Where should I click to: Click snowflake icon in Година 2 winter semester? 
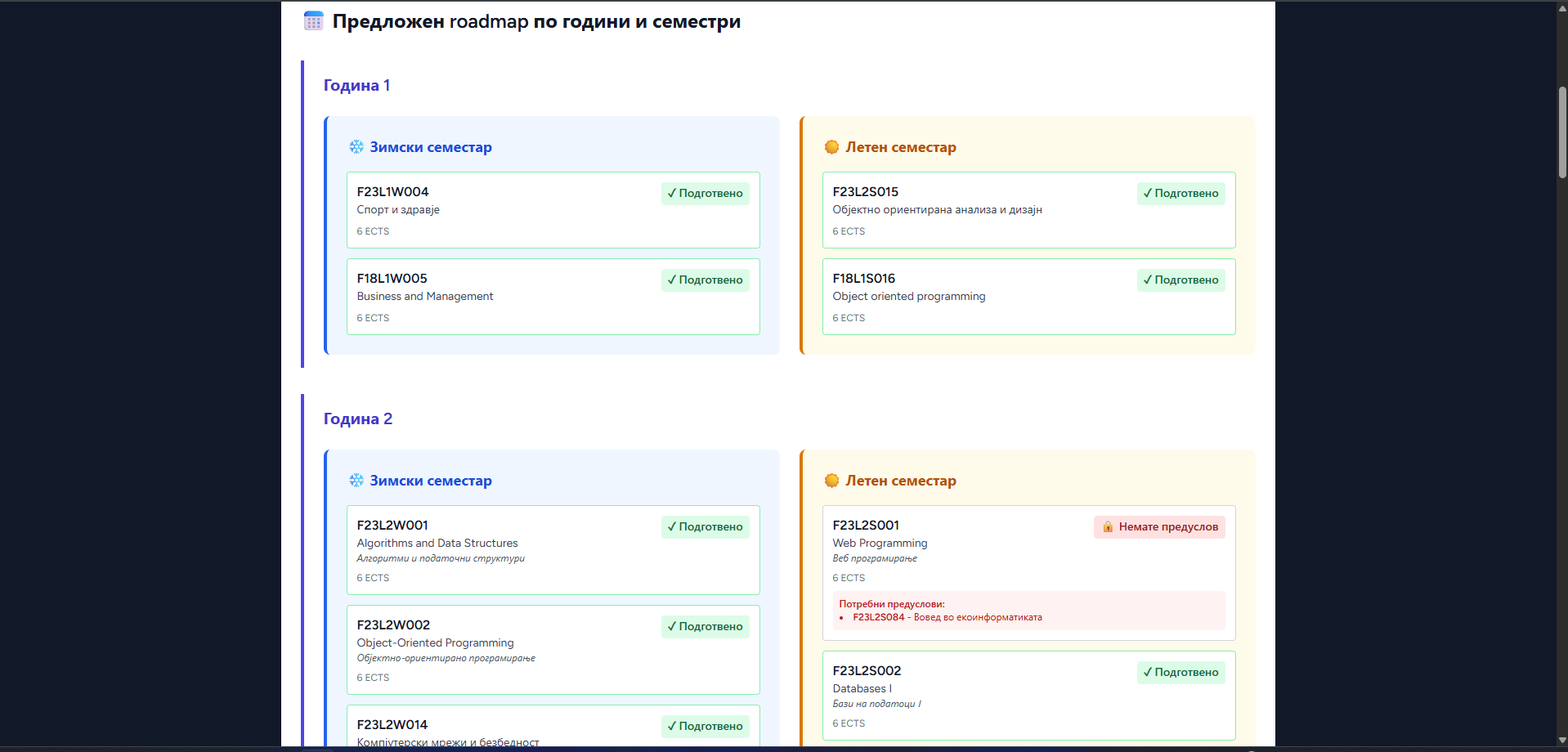click(356, 481)
